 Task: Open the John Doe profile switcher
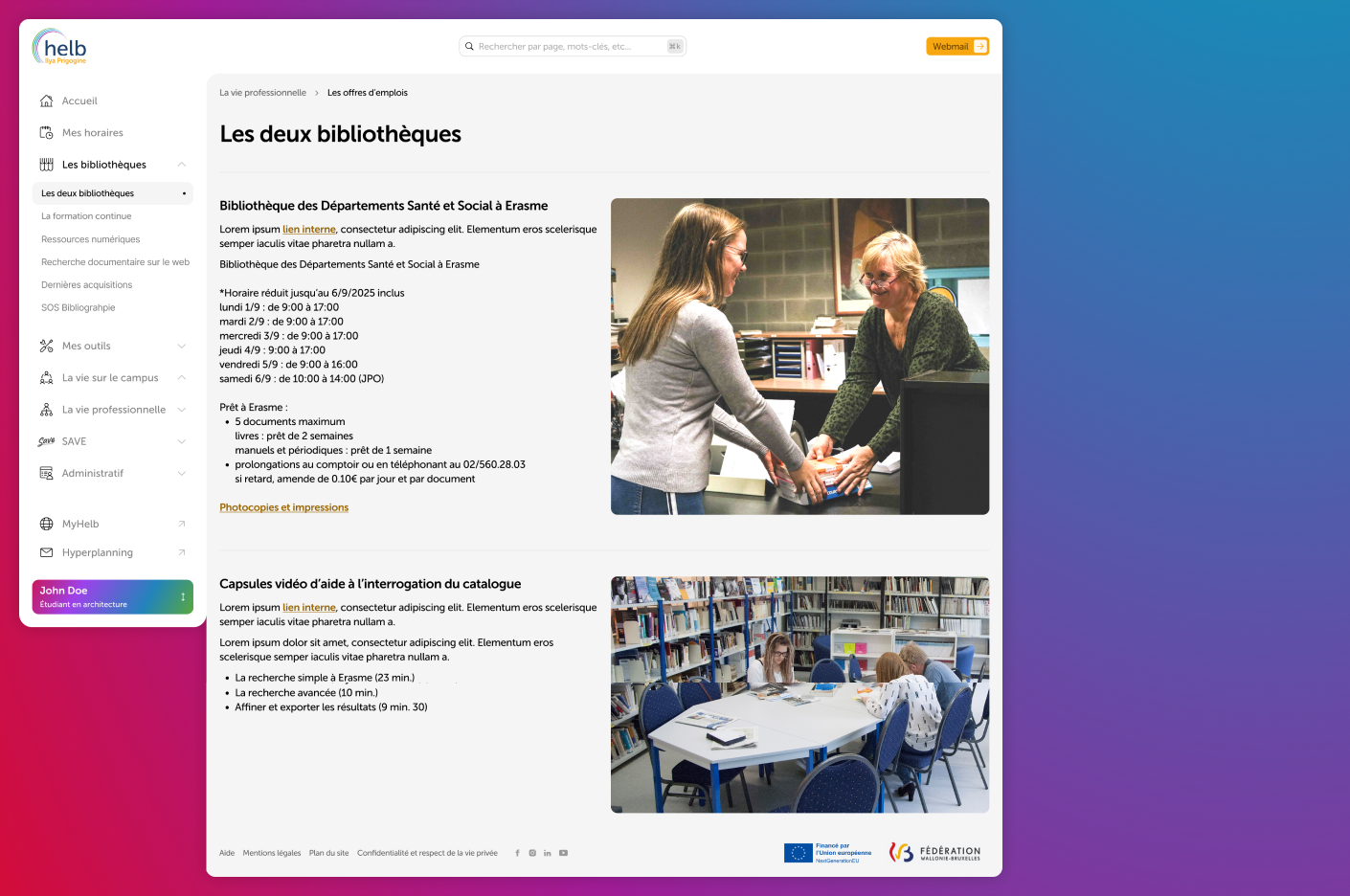click(113, 597)
